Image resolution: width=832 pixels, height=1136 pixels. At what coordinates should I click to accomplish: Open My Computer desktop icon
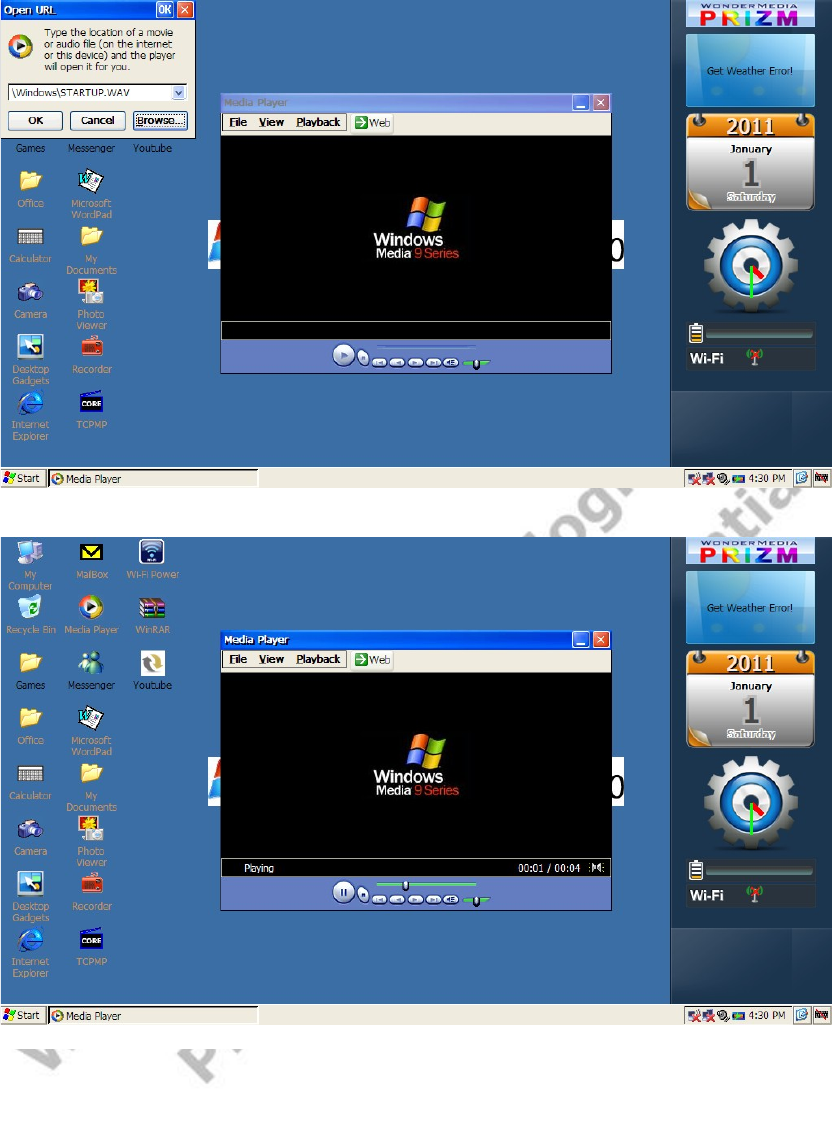coord(30,565)
